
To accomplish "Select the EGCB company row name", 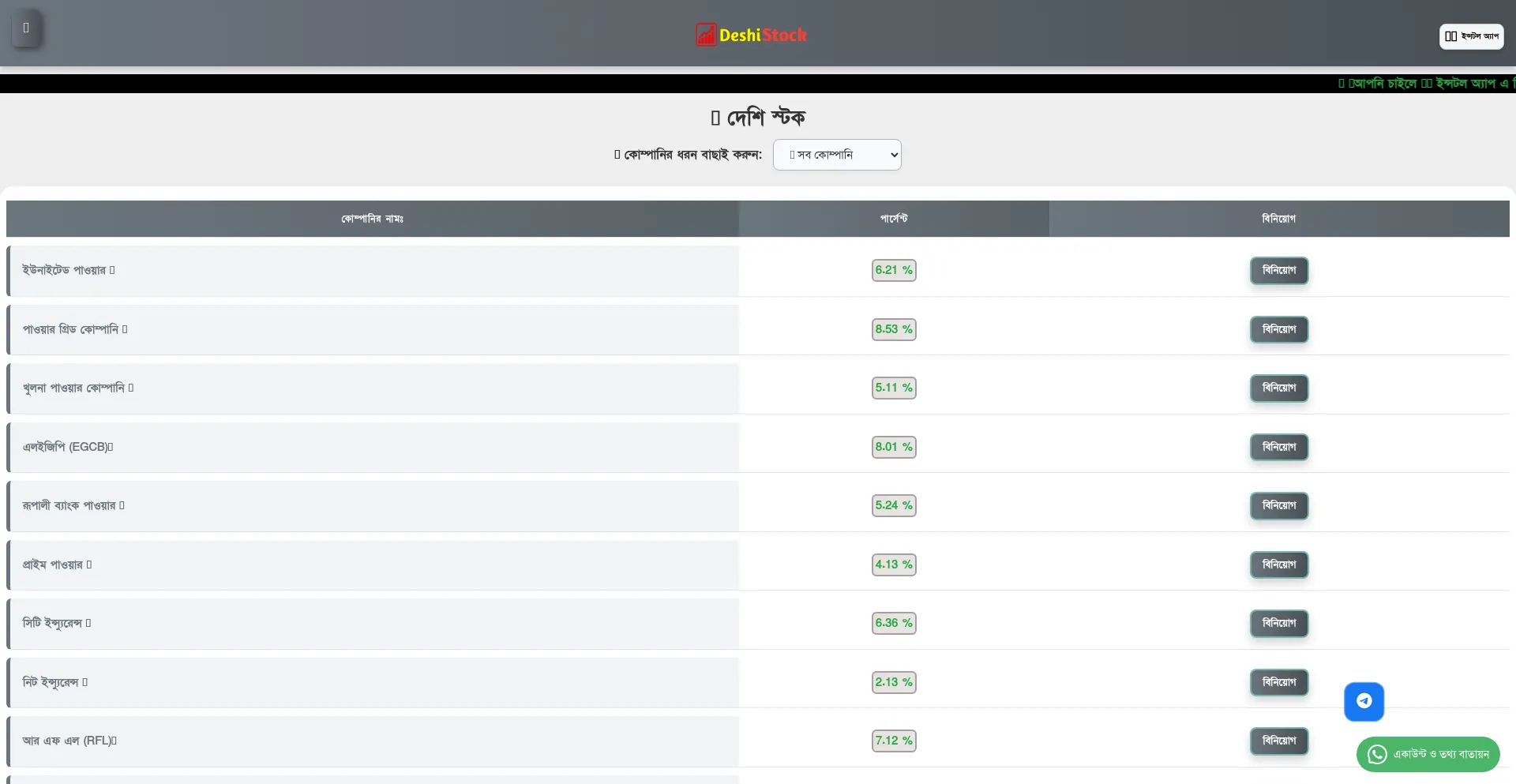I will point(68,447).
